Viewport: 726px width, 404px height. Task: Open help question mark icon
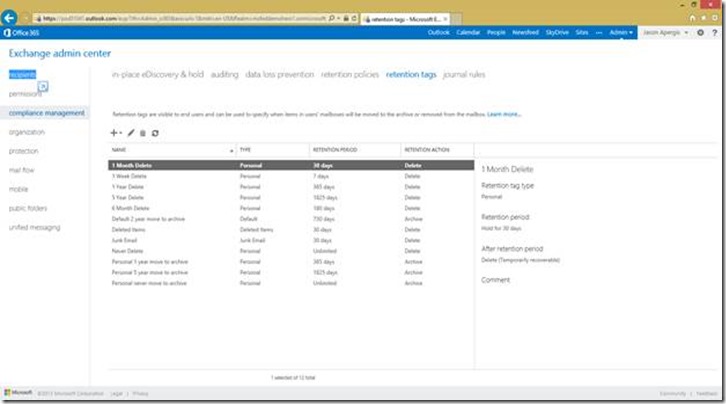pos(714,32)
